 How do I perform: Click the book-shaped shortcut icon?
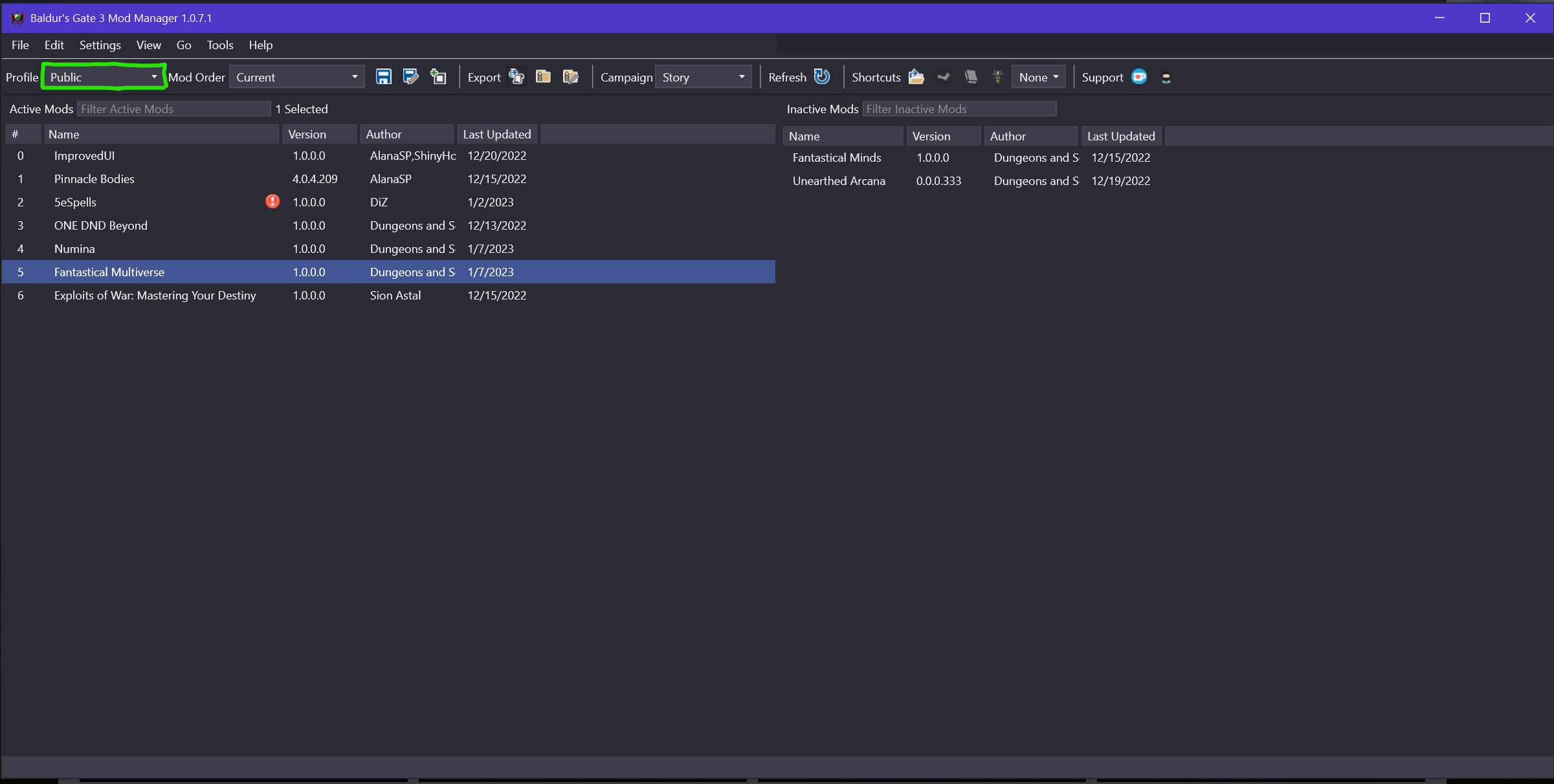coord(971,77)
